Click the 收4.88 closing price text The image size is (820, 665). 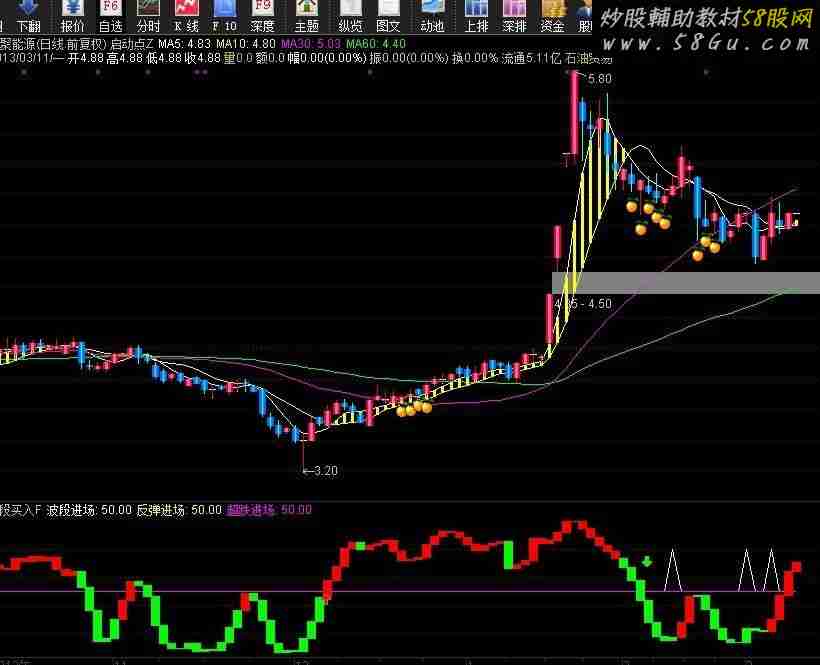(202, 58)
